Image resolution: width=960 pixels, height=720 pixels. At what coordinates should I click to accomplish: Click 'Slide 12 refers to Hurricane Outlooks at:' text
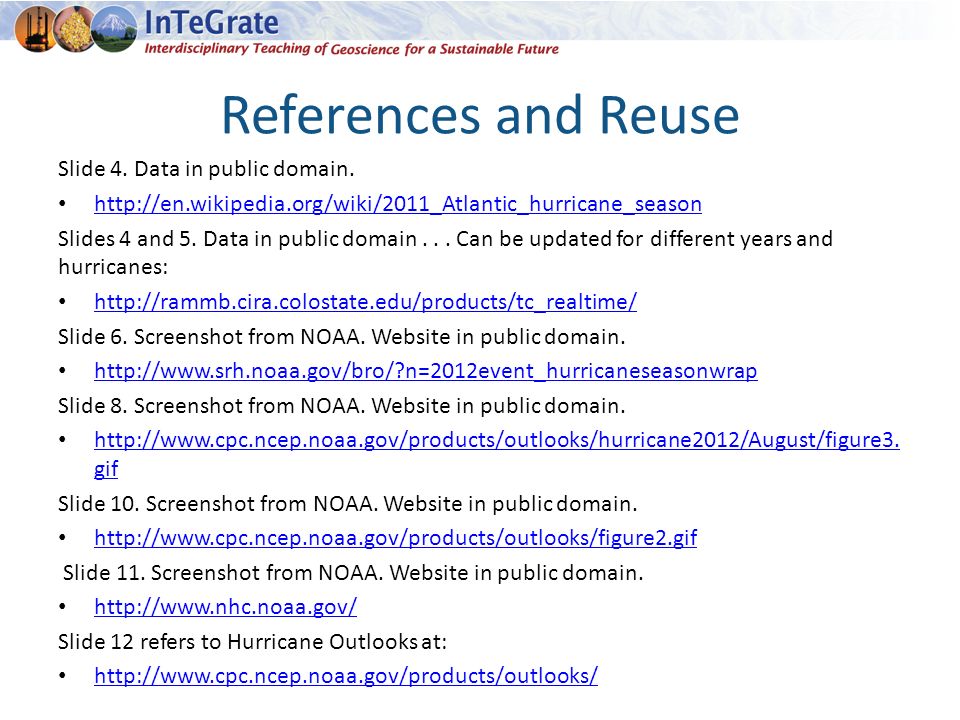tap(252, 642)
